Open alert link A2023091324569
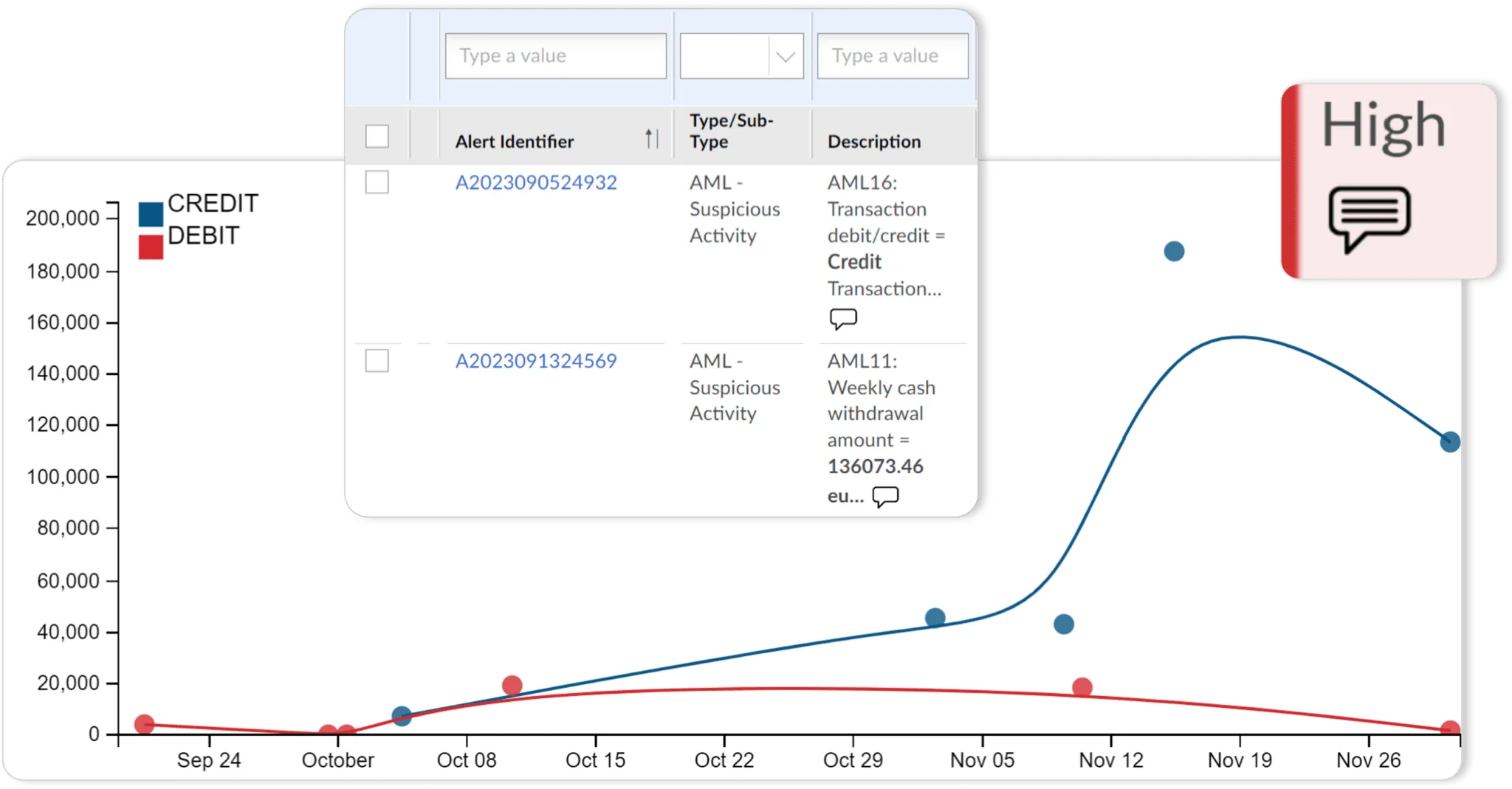 (536, 361)
